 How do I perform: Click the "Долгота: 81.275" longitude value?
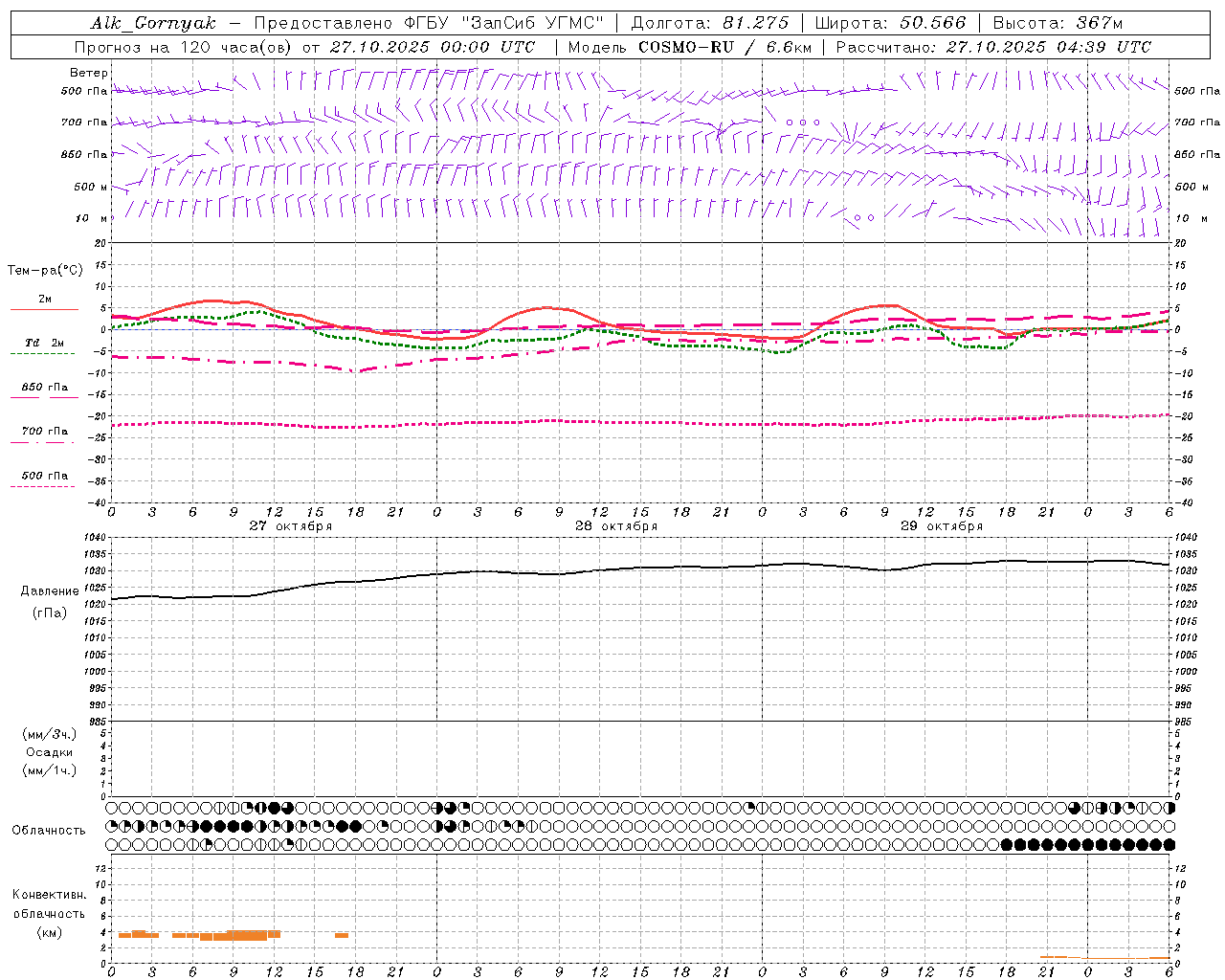pyautogui.click(x=710, y=23)
